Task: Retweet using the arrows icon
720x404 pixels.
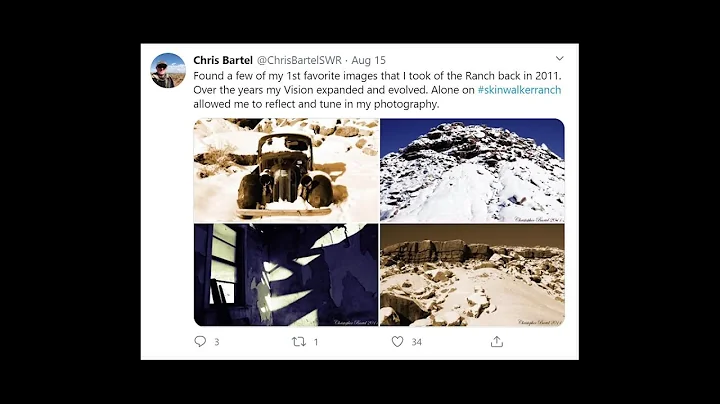Action: pos(299,342)
